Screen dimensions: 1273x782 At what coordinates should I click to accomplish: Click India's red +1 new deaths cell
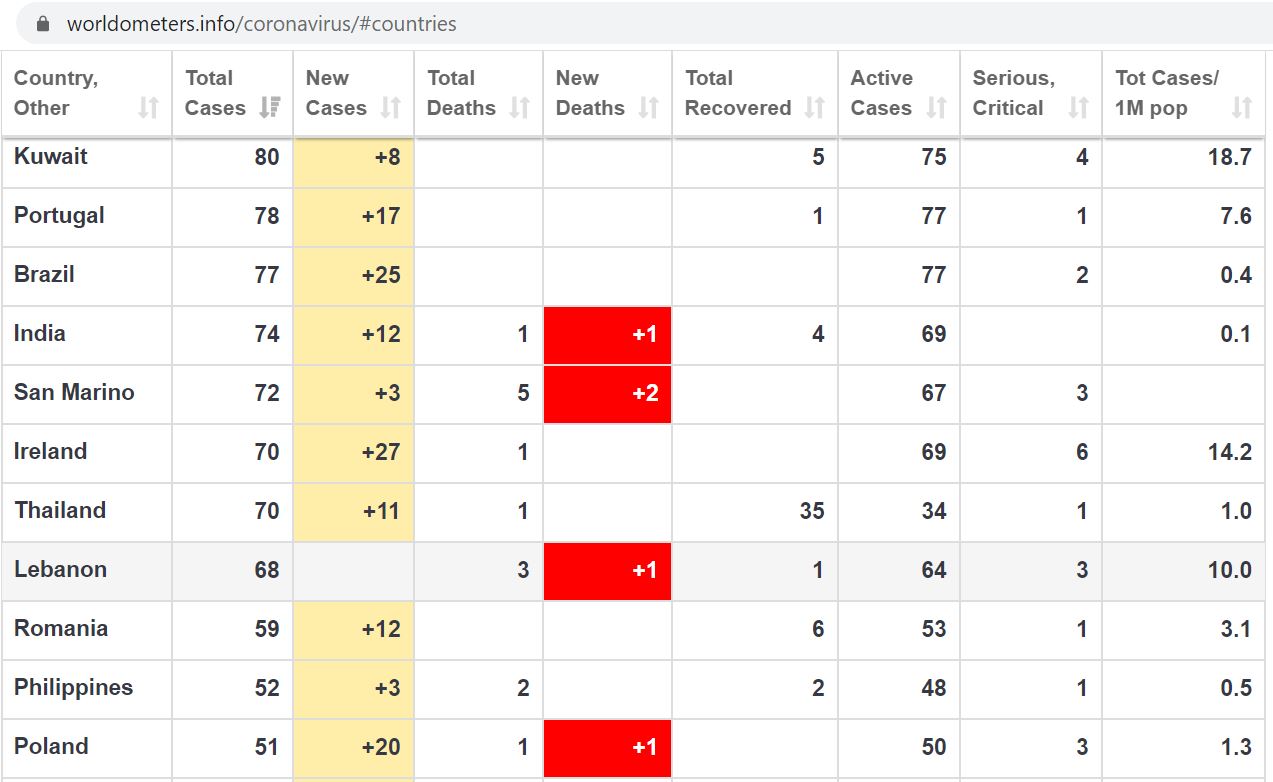[607, 335]
